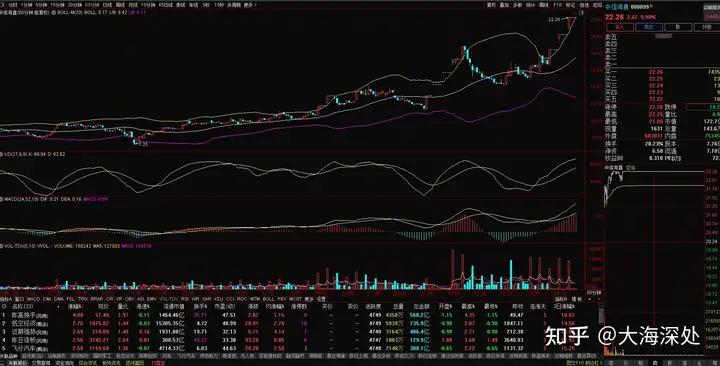
Task: Select the 60分钟 period tab
Action: tap(92, 5)
